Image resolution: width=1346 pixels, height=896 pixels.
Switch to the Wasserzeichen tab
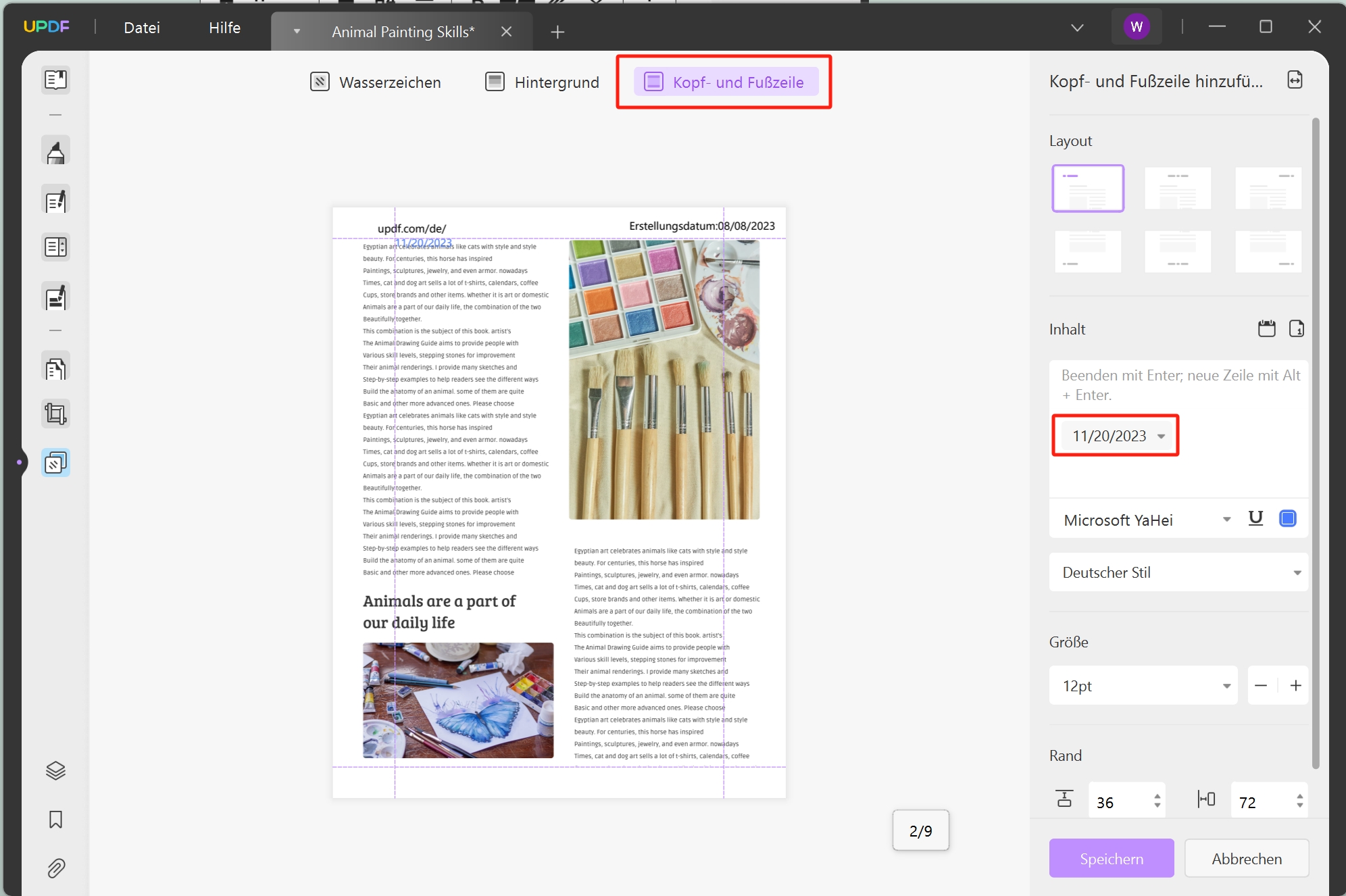(x=376, y=82)
